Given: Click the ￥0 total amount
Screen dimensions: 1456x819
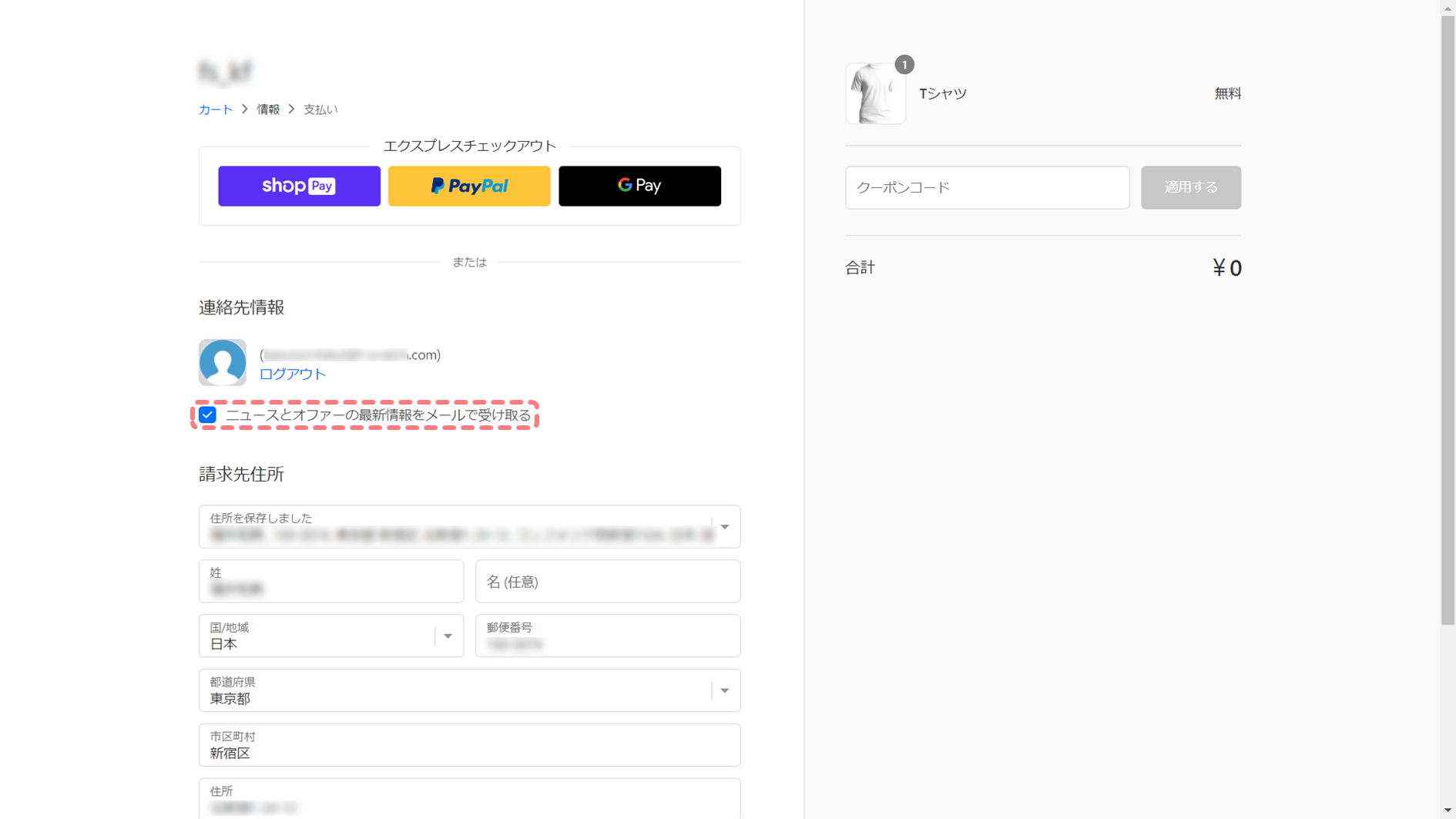Looking at the screenshot, I should (x=1226, y=267).
